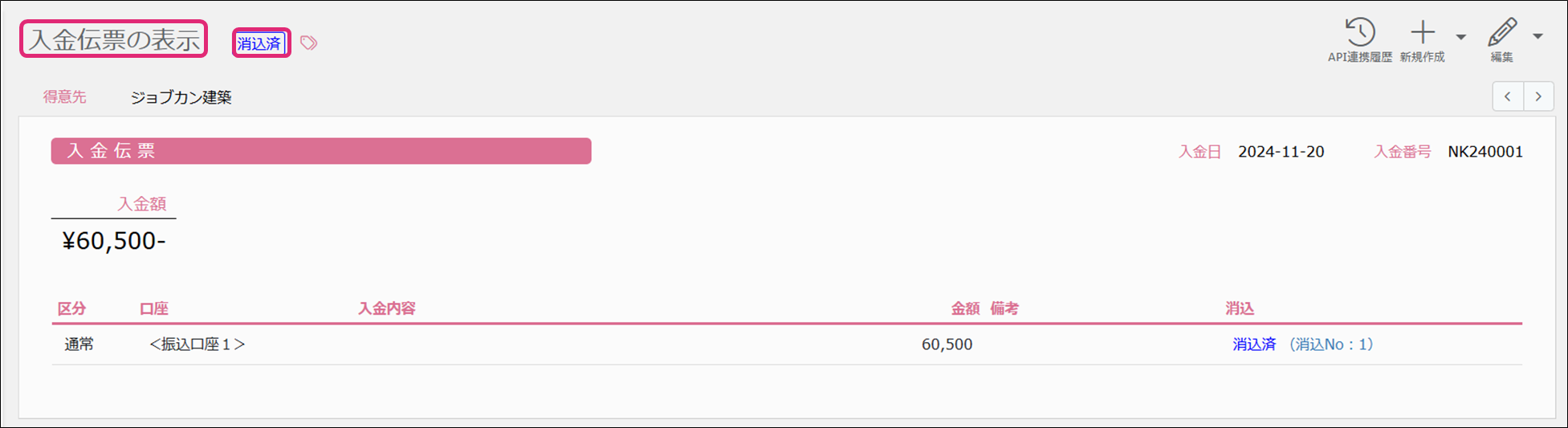Viewport: 1568px width, 428px height.
Task: Click the 編集 pencil icon
Action: click(1501, 33)
